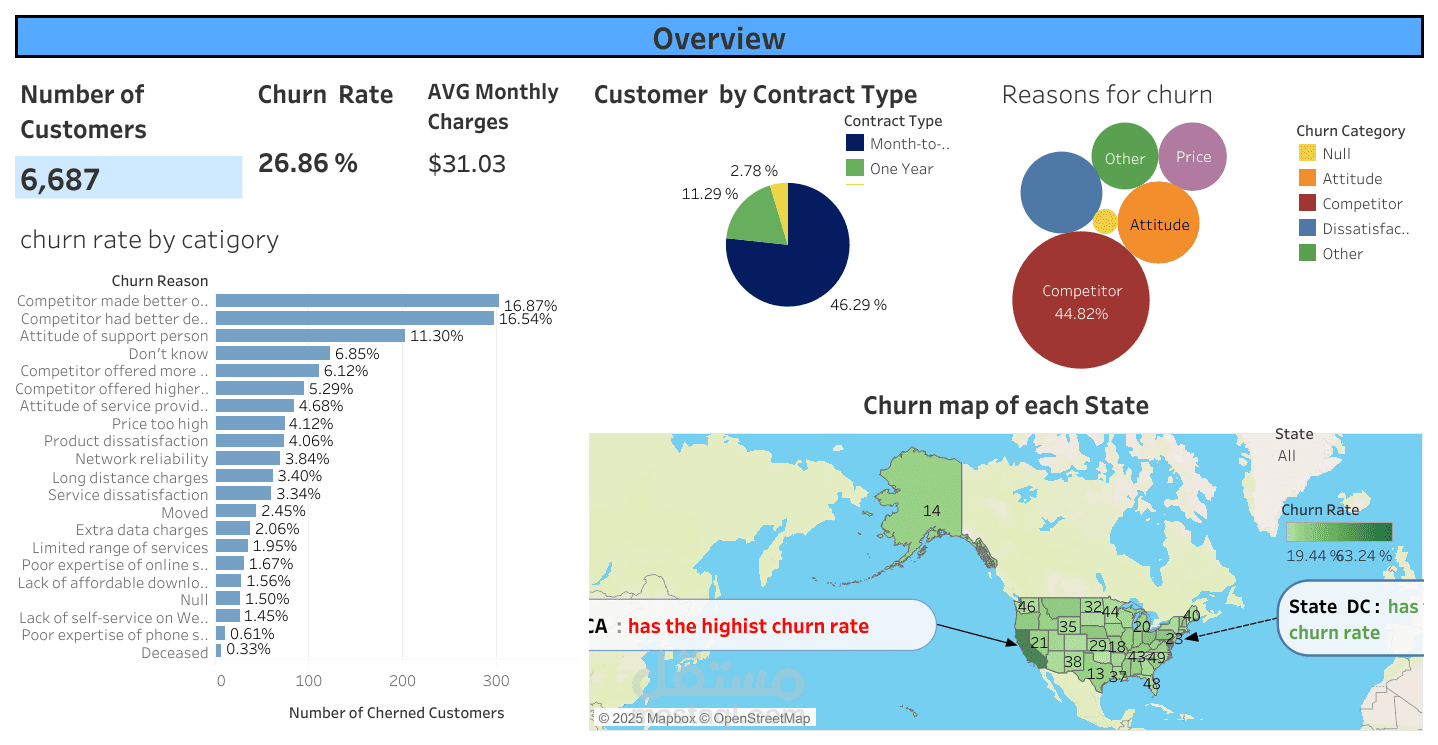
Task: Select the Attitude orange legend swatch
Action: click(x=1307, y=178)
